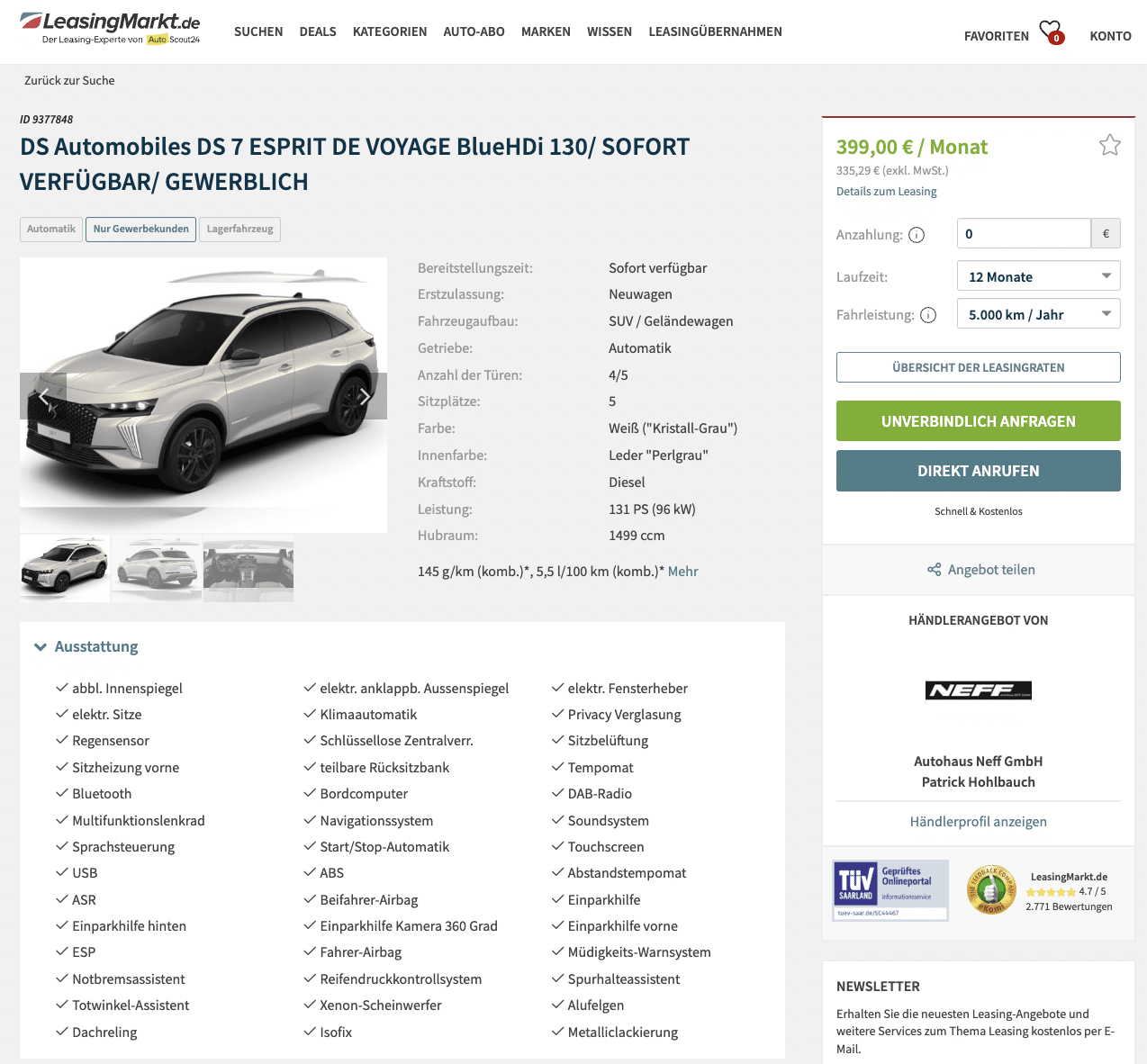Open the Fahrleistung 5.000 km dropdown
Screen dimensions: 1147x1064
tap(1039, 314)
